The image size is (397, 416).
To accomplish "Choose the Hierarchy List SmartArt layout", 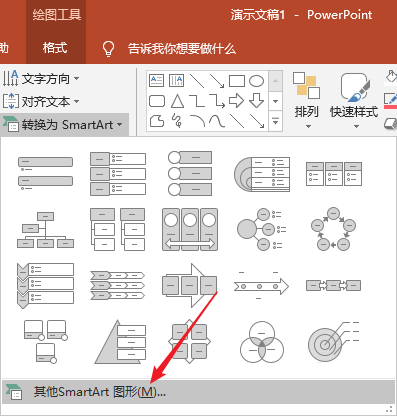I will pyautogui.click(x=118, y=230).
